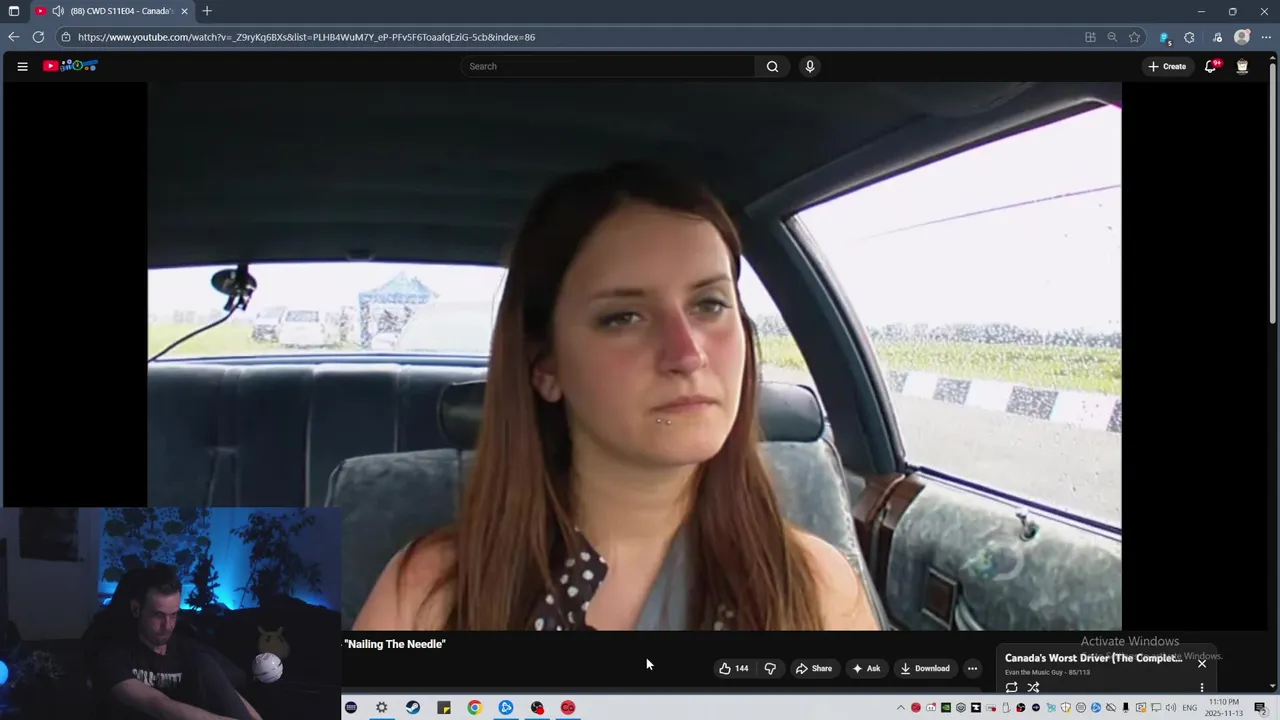Toggle playlist shuffle
1280x720 pixels.
pyautogui.click(x=1033, y=687)
